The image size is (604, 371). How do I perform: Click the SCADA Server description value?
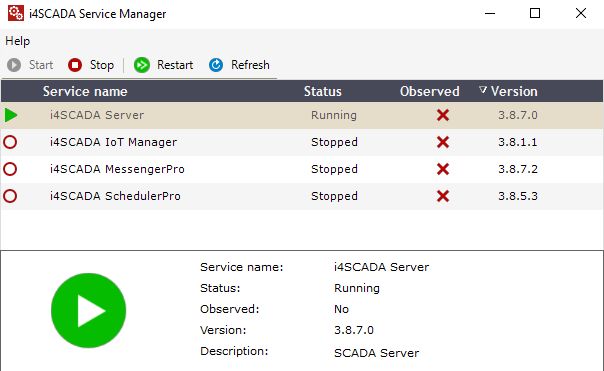(376, 353)
